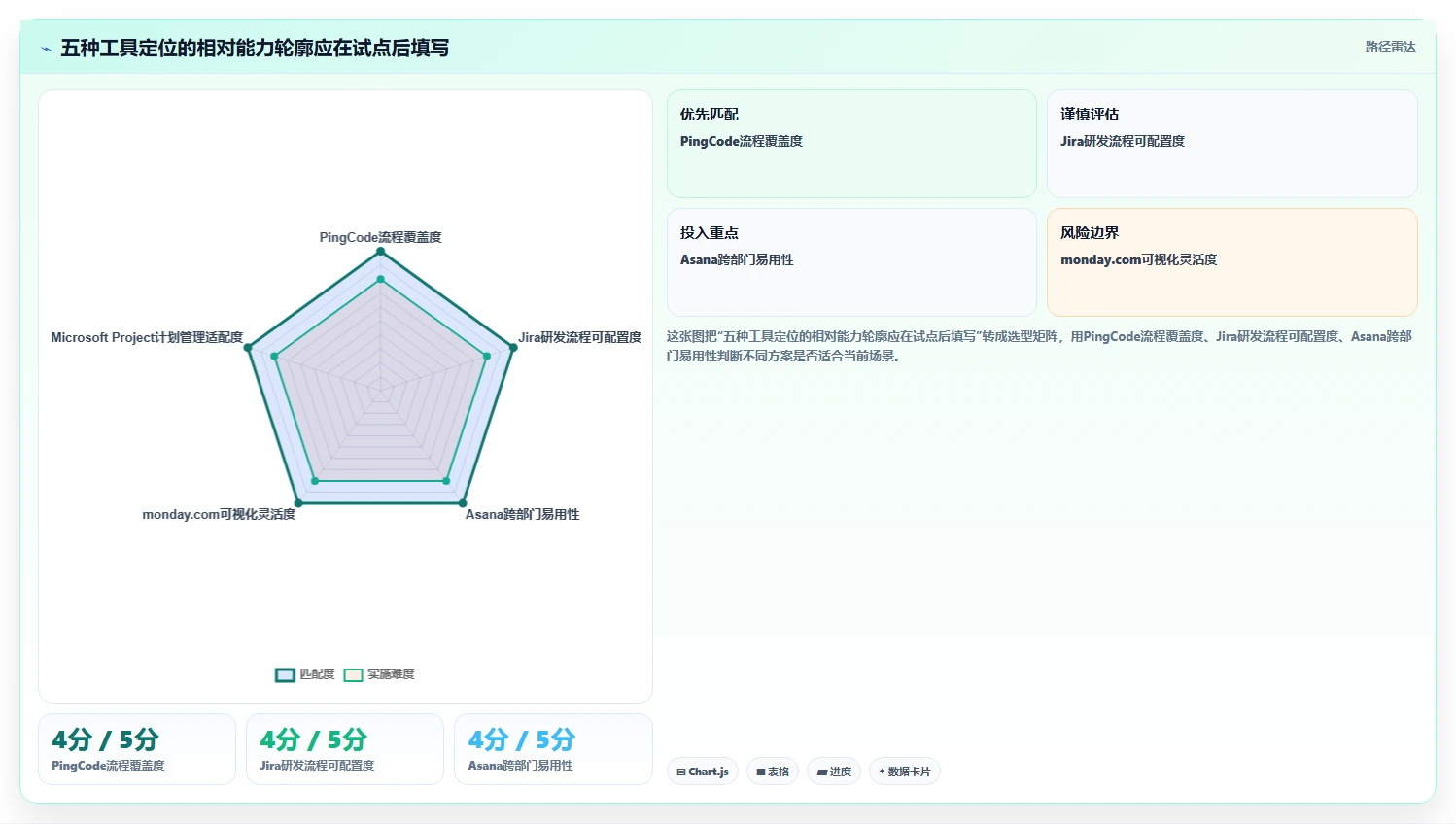Click the page title 五种工具定位的相对能力轮廓
Image resolution: width=1456 pixels, height=824 pixels.
pyautogui.click(x=255, y=48)
